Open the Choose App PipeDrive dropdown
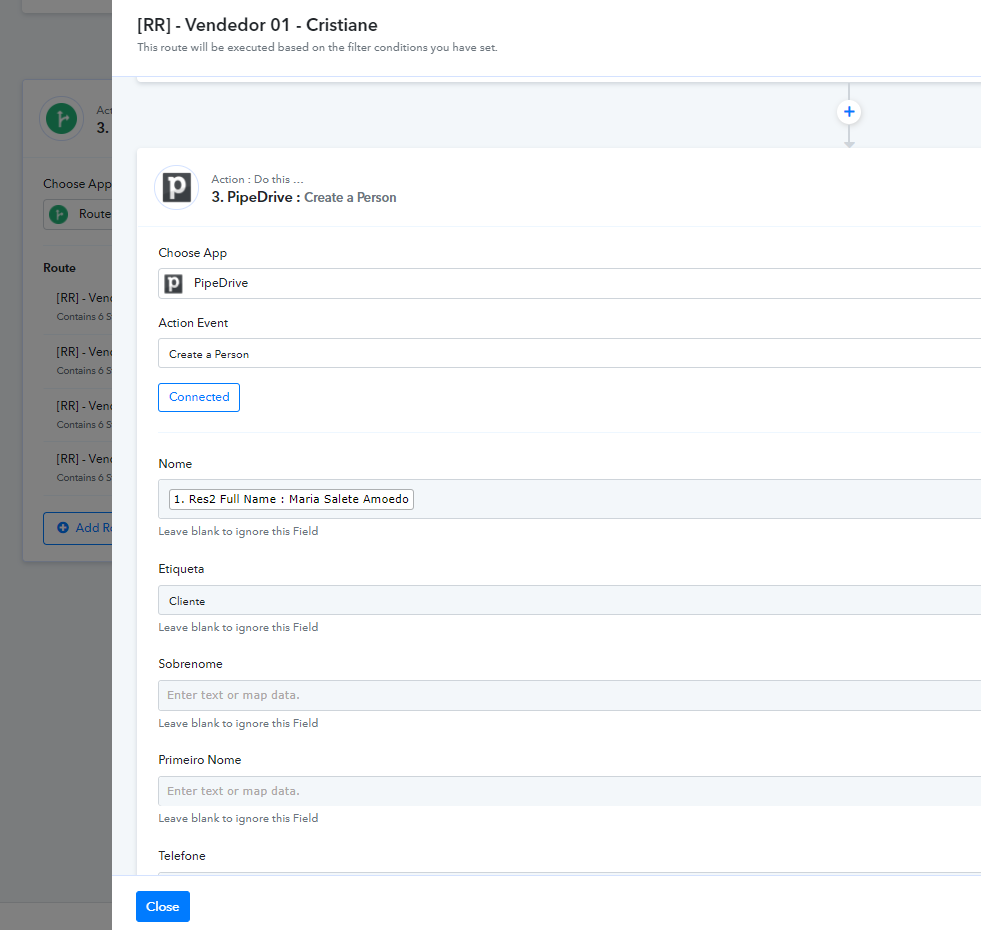The image size is (981, 930). click(569, 284)
